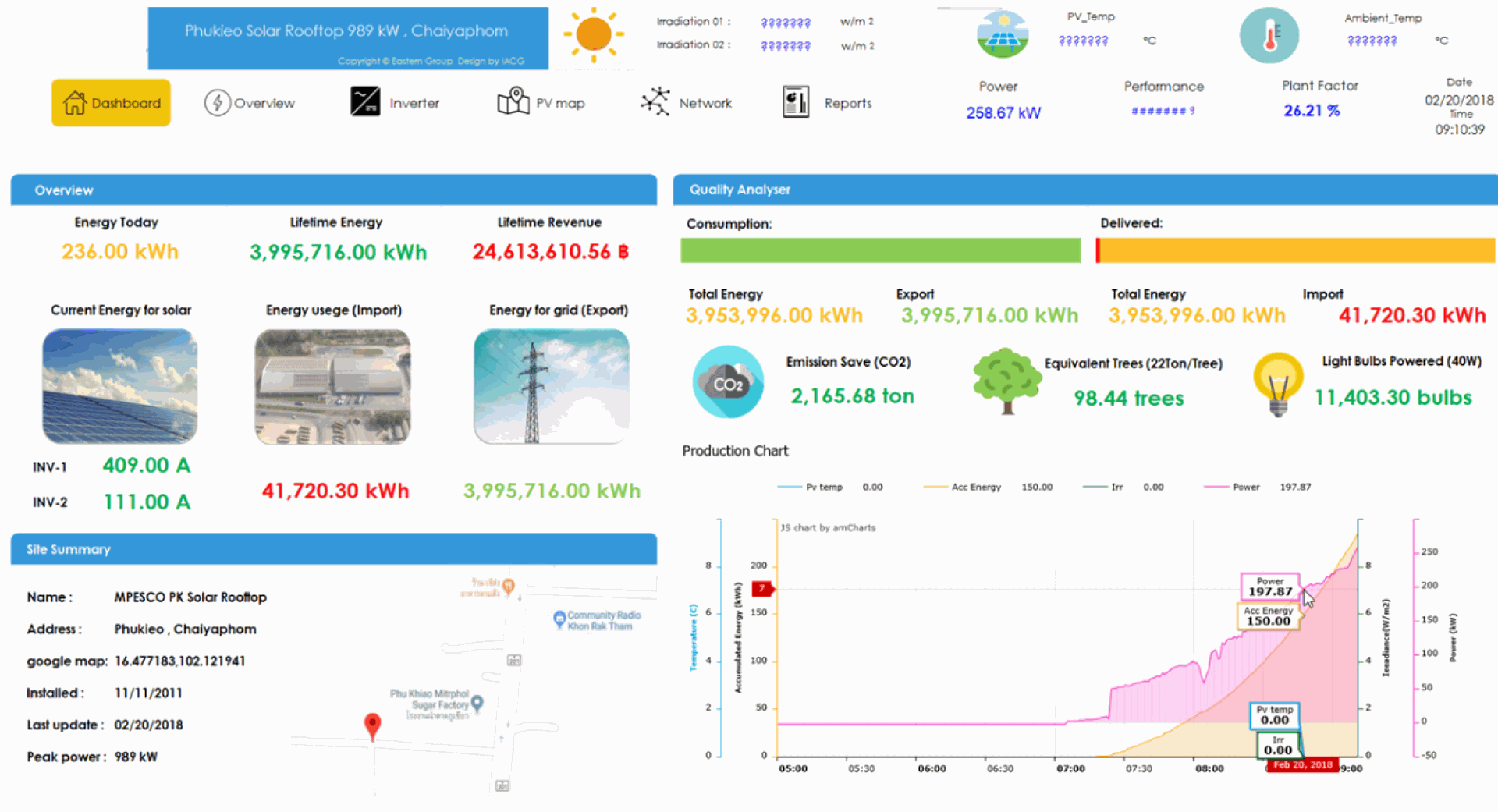Click the google map coordinates link
Screen dimensions: 1498x812
click(x=179, y=661)
